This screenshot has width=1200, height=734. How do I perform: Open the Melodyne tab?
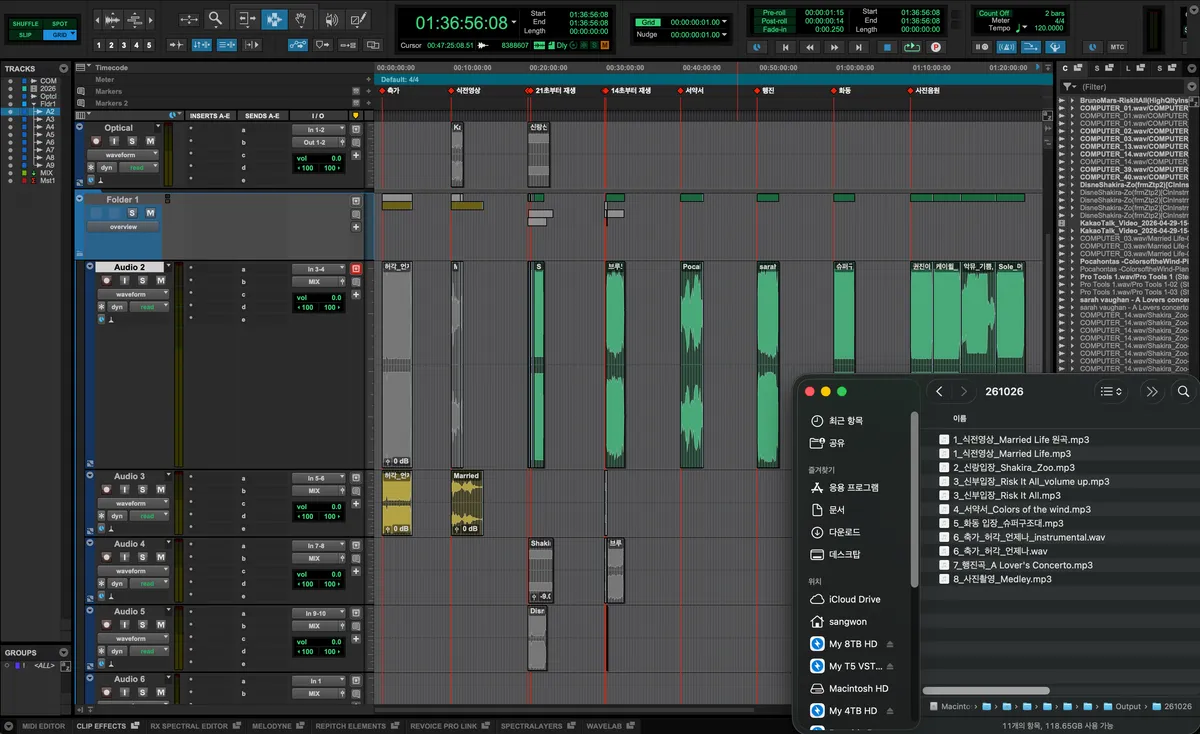[x=271, y=726]
